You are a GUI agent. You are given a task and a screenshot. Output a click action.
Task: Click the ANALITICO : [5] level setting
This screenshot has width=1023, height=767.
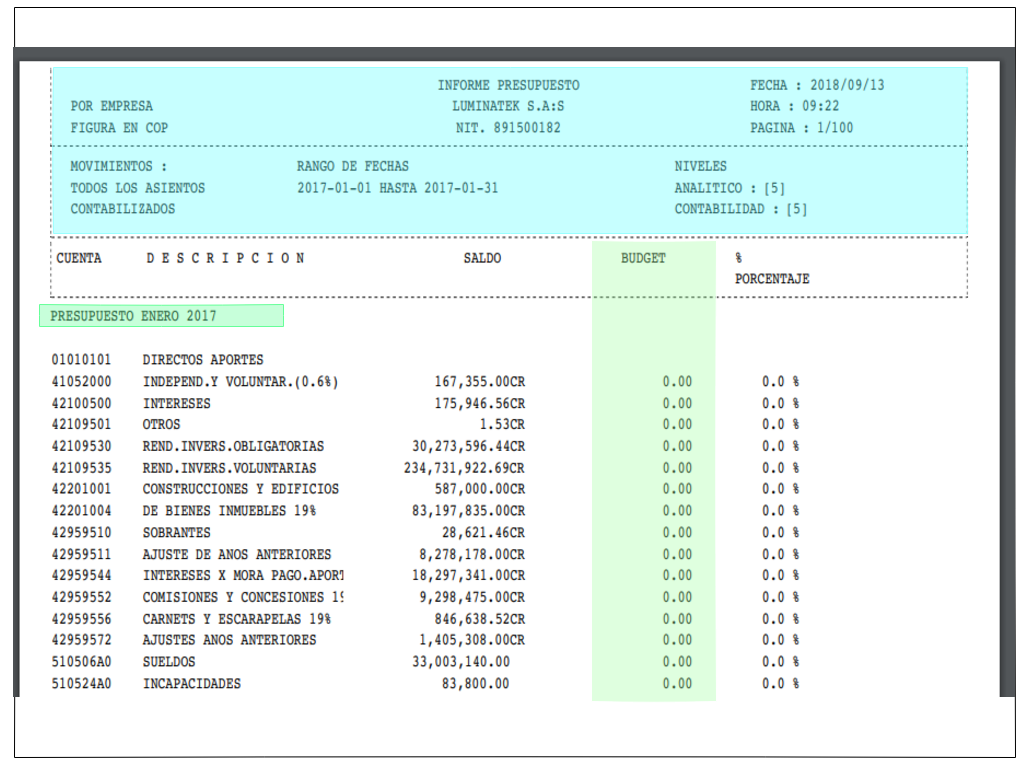pyautogui.click(x=727, y=187)
